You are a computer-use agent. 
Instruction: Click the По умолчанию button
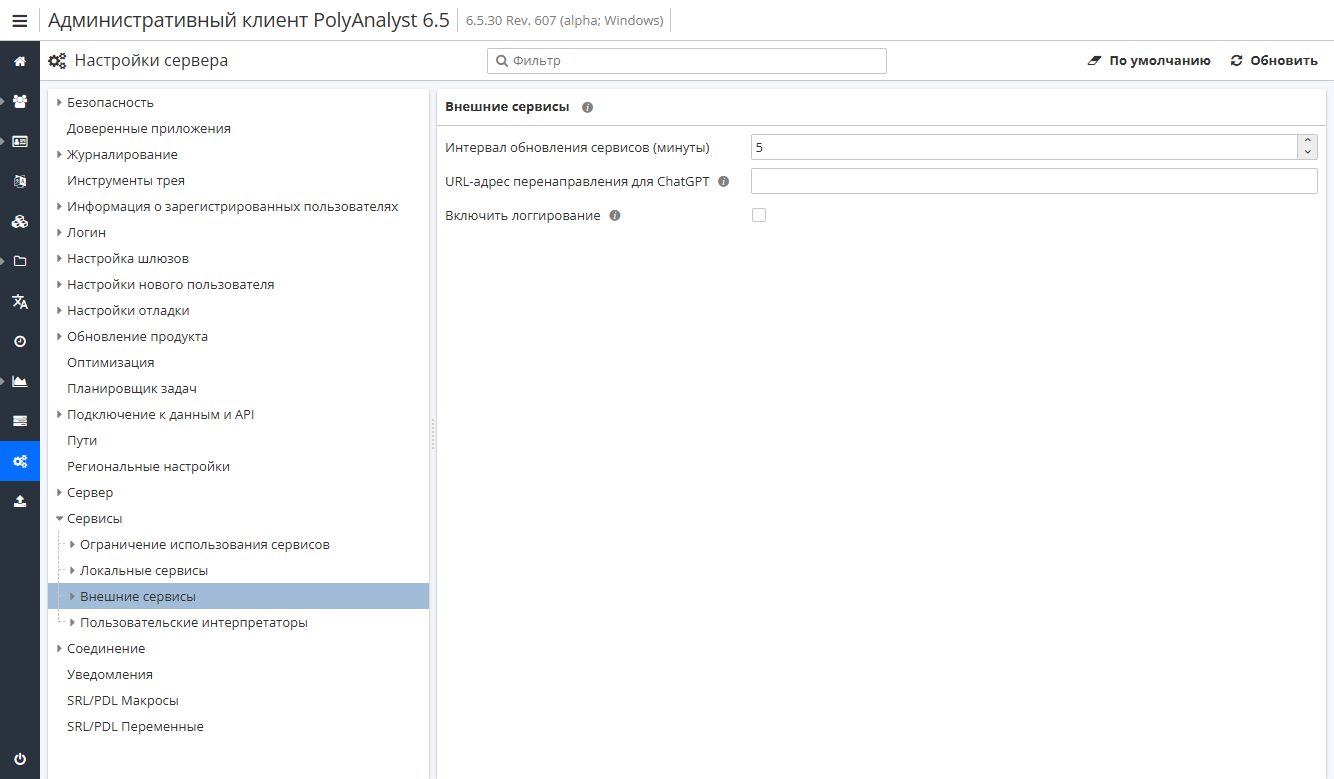click(1149, 61)
